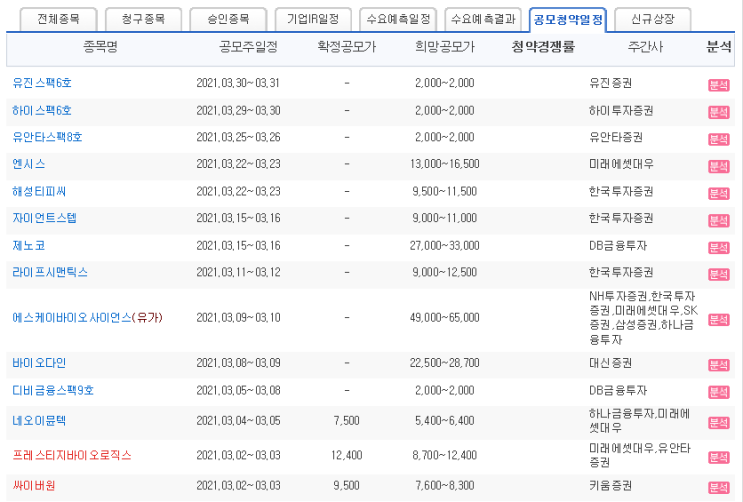Select the 공모청약일정 tab

click(x=568, y=20)
